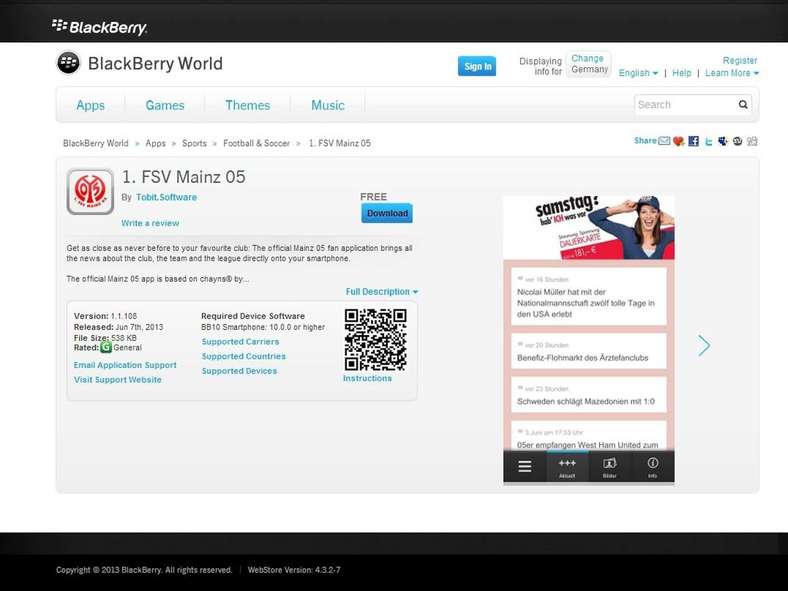This screenshot has height=591, width=788.
Task: Expand the Full Description section
Action: pos(381,291)
